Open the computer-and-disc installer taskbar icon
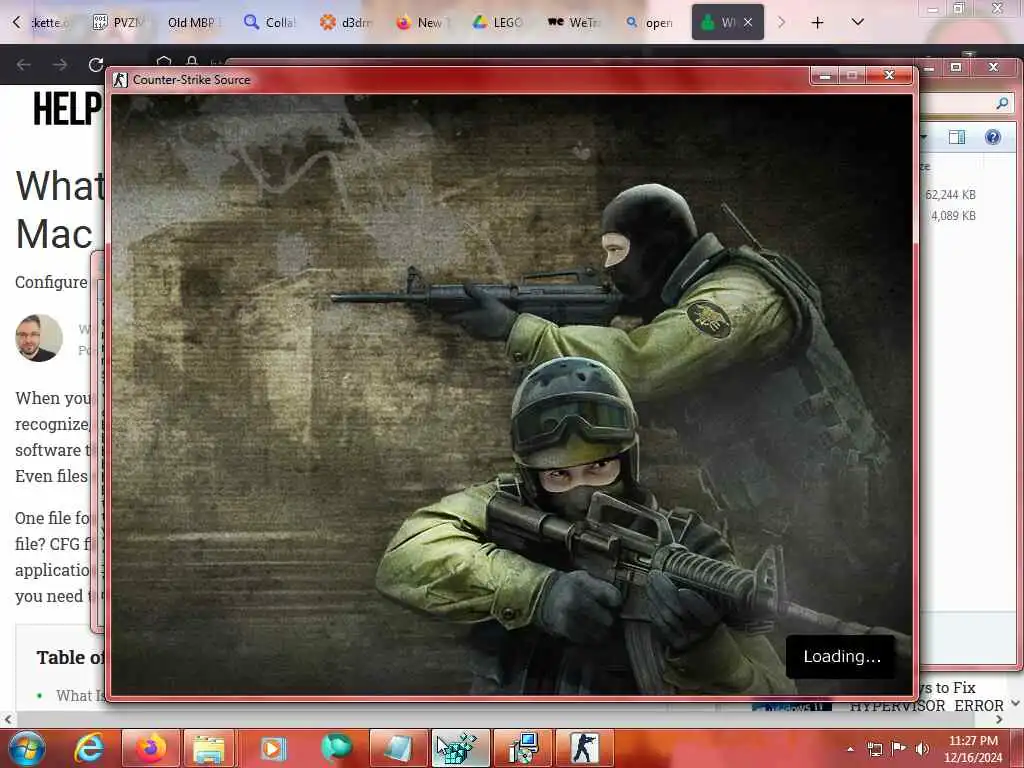The image size is (1024, 768). click(x=523, y=748)
